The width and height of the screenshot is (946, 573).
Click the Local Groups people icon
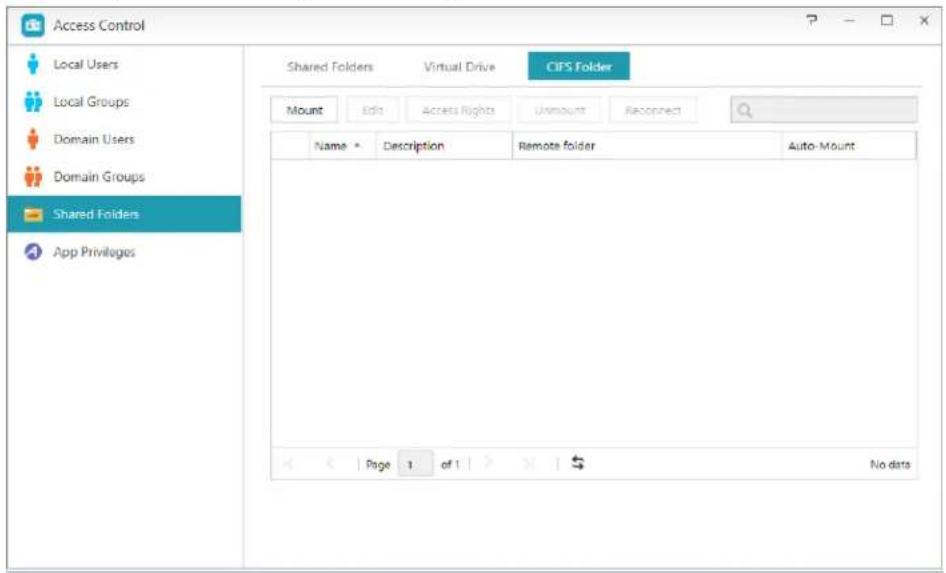click(x=33, y=102)
